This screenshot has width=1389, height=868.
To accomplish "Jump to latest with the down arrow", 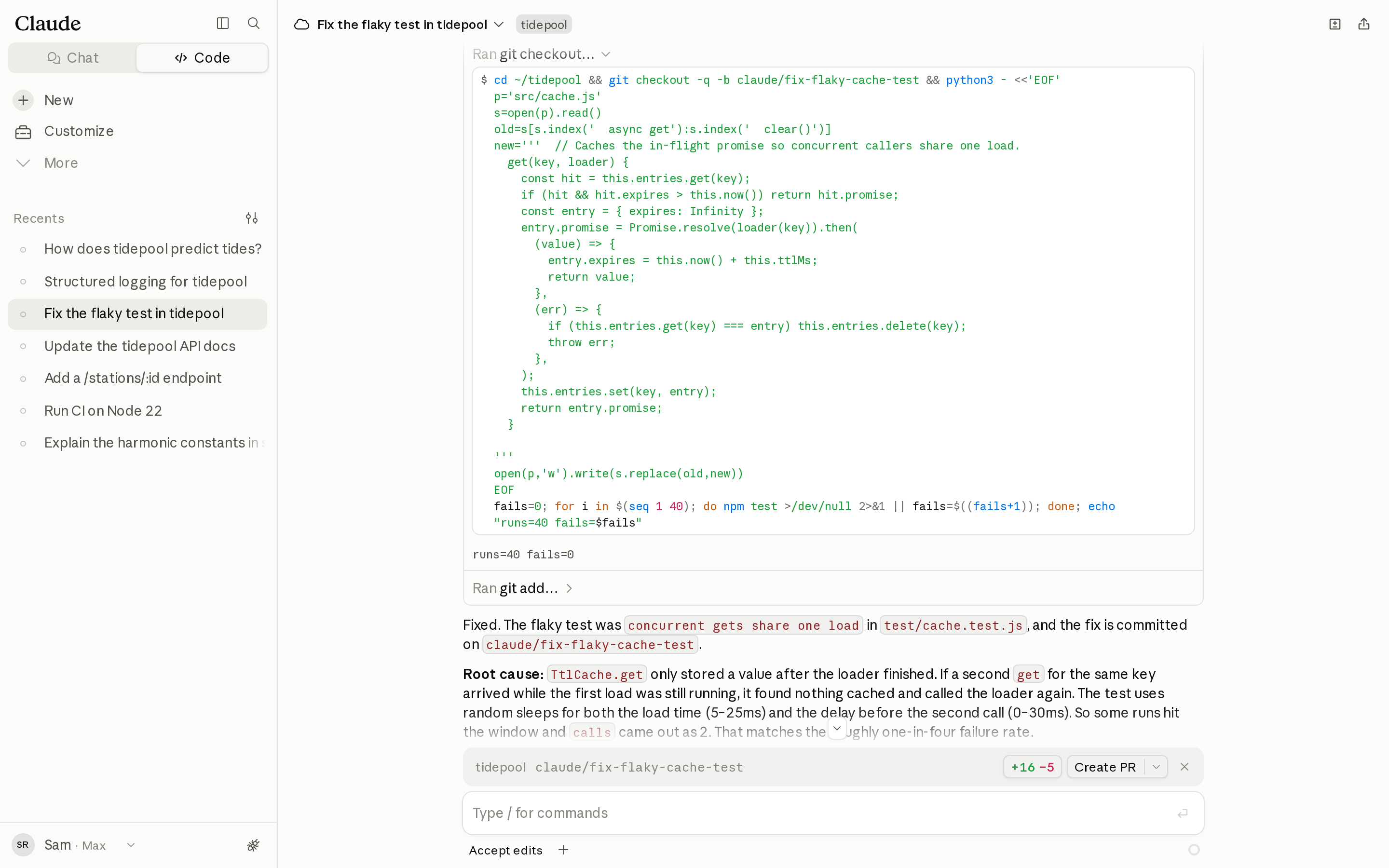I will [x=837, y=729].
